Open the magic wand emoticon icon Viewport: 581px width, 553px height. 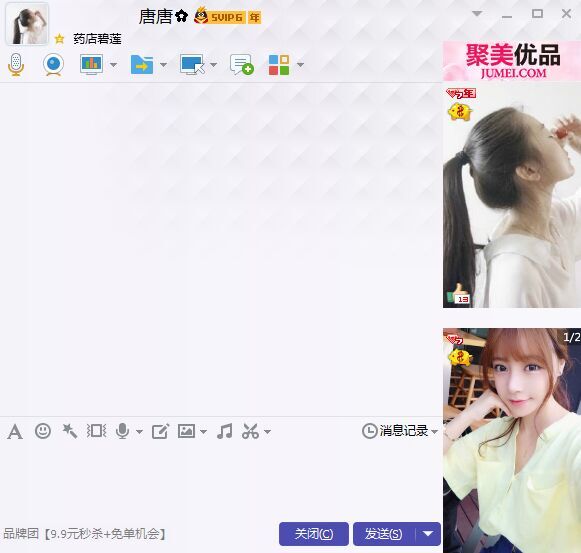pyautogui.click(x=70, y=431)
